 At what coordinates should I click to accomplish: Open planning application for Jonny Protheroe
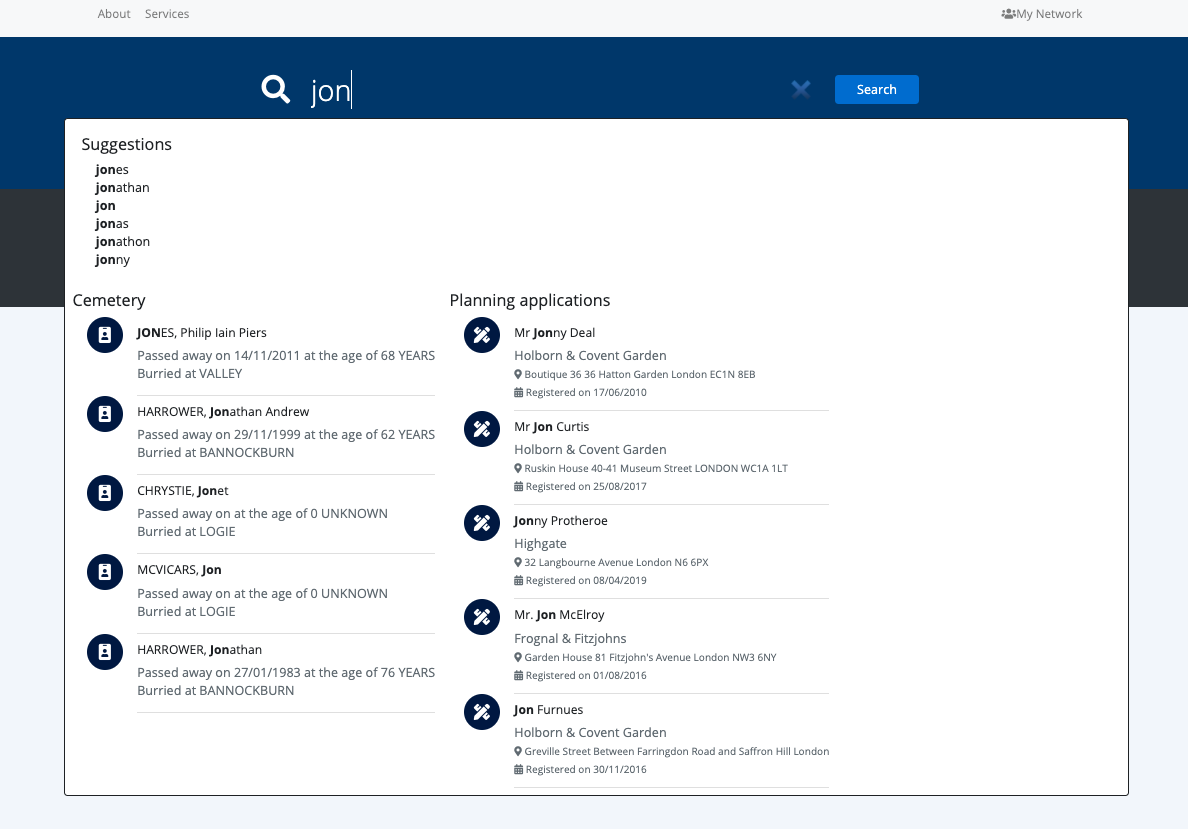click(x=561, y=521)
